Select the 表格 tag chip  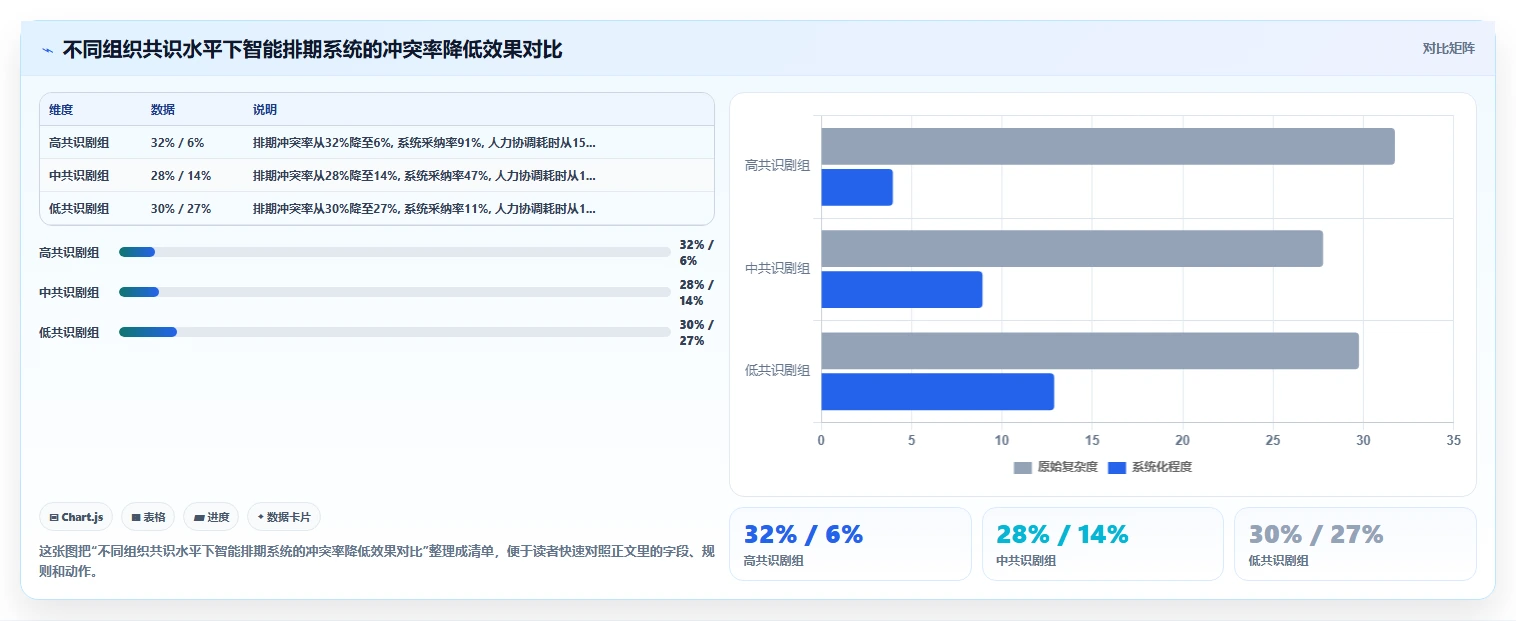tap(148, 517)
